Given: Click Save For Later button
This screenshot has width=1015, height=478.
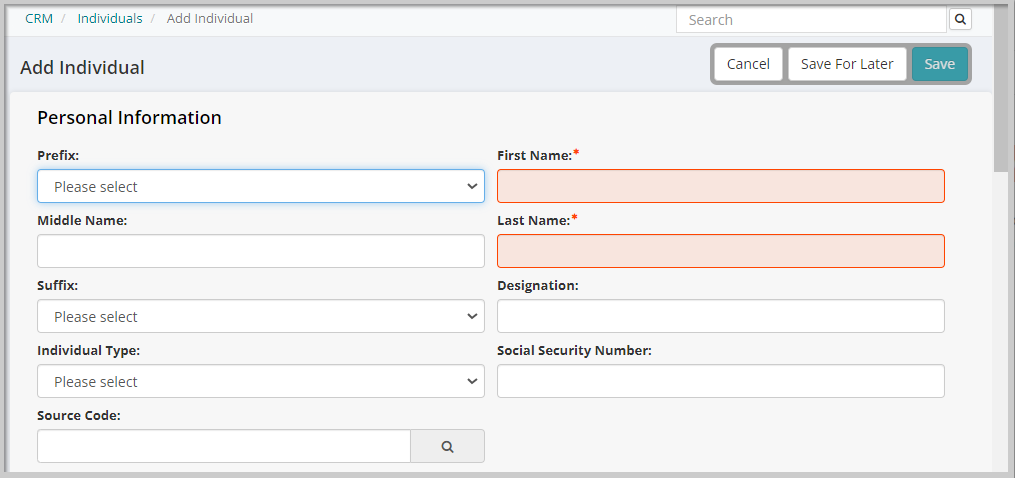Looking at the screenshot, I should (847, 64).
